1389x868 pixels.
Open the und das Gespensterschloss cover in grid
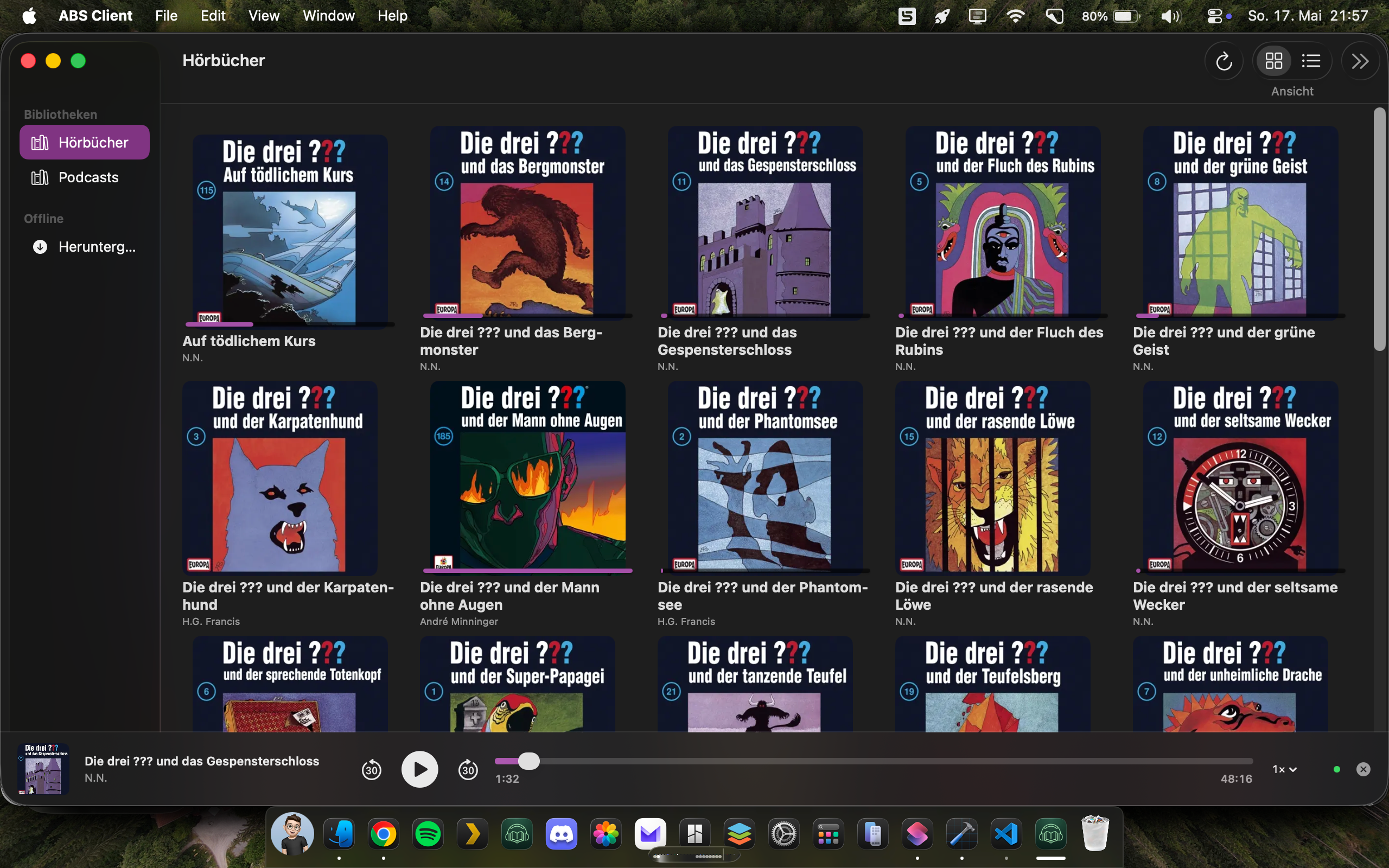pos(765,222)
